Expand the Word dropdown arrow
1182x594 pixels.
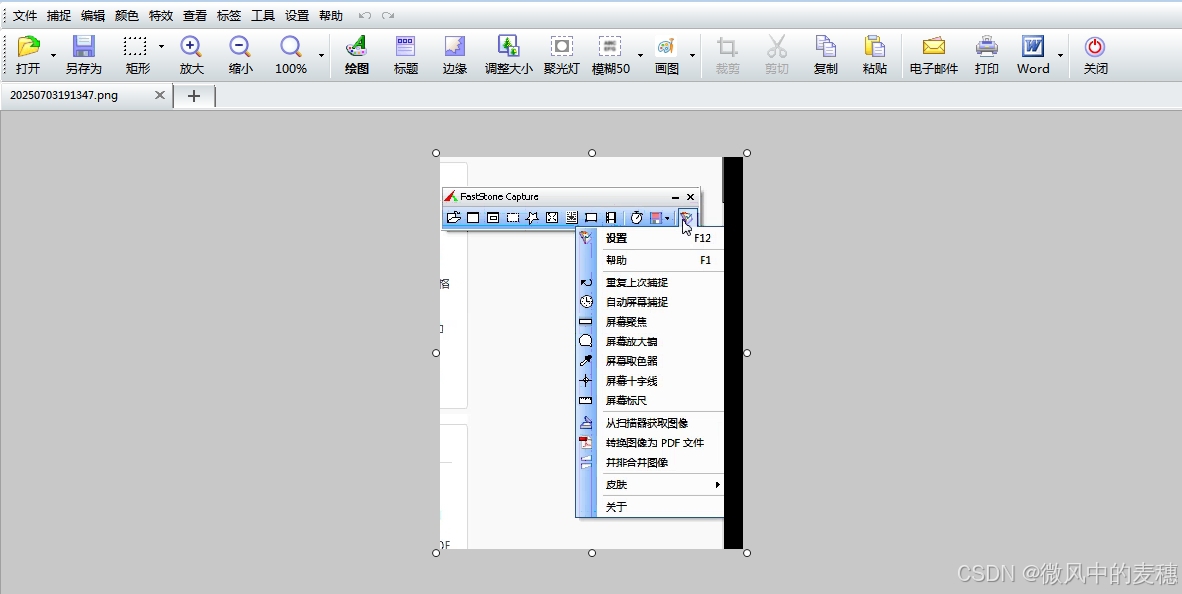pos(1061,56)
